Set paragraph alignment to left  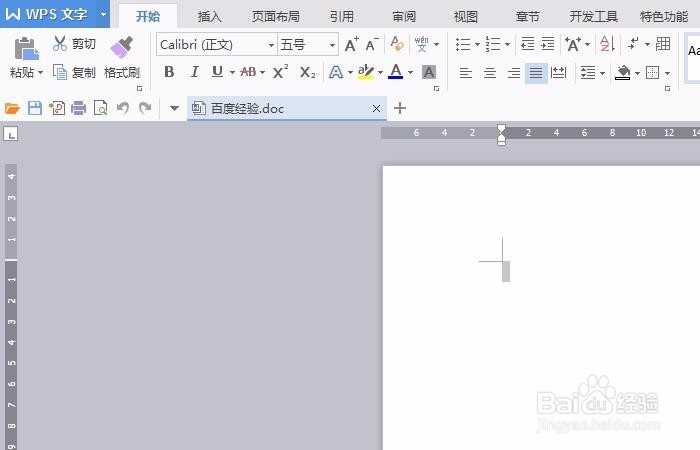click(x=466, y=72)
